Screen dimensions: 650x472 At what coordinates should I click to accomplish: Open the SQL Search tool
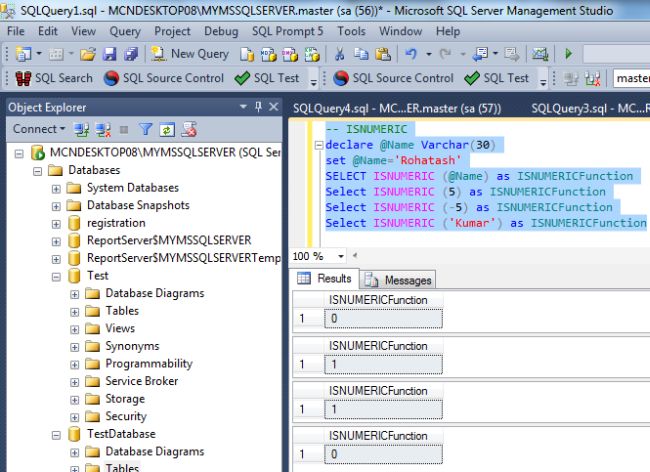[x=54, y=78]
